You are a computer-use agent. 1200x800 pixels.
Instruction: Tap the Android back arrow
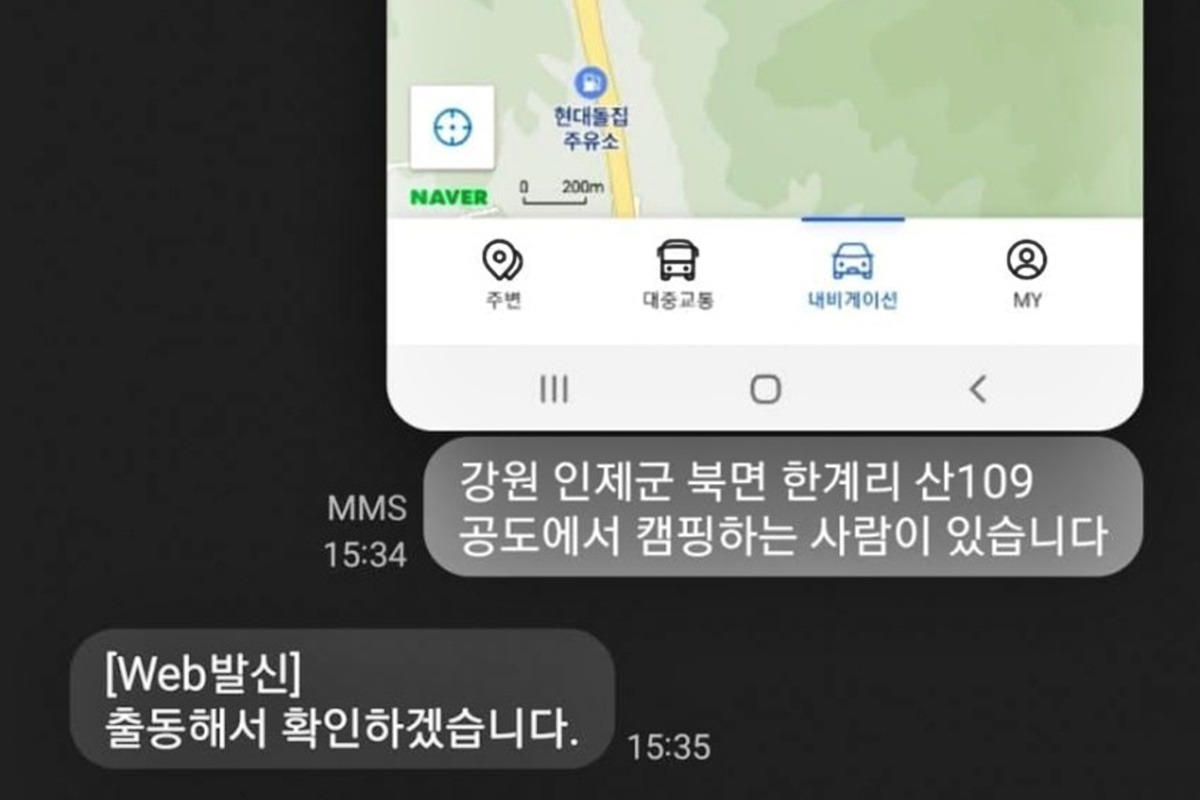[x=978, y=389]
